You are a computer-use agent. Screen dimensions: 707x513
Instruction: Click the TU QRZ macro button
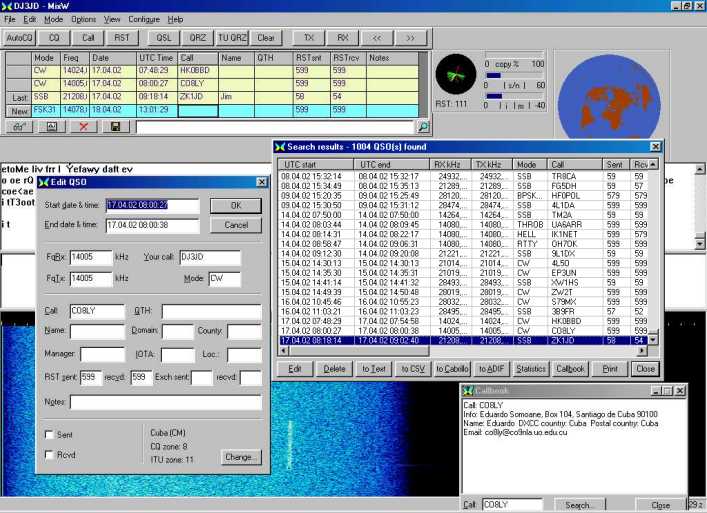(232, 38)
